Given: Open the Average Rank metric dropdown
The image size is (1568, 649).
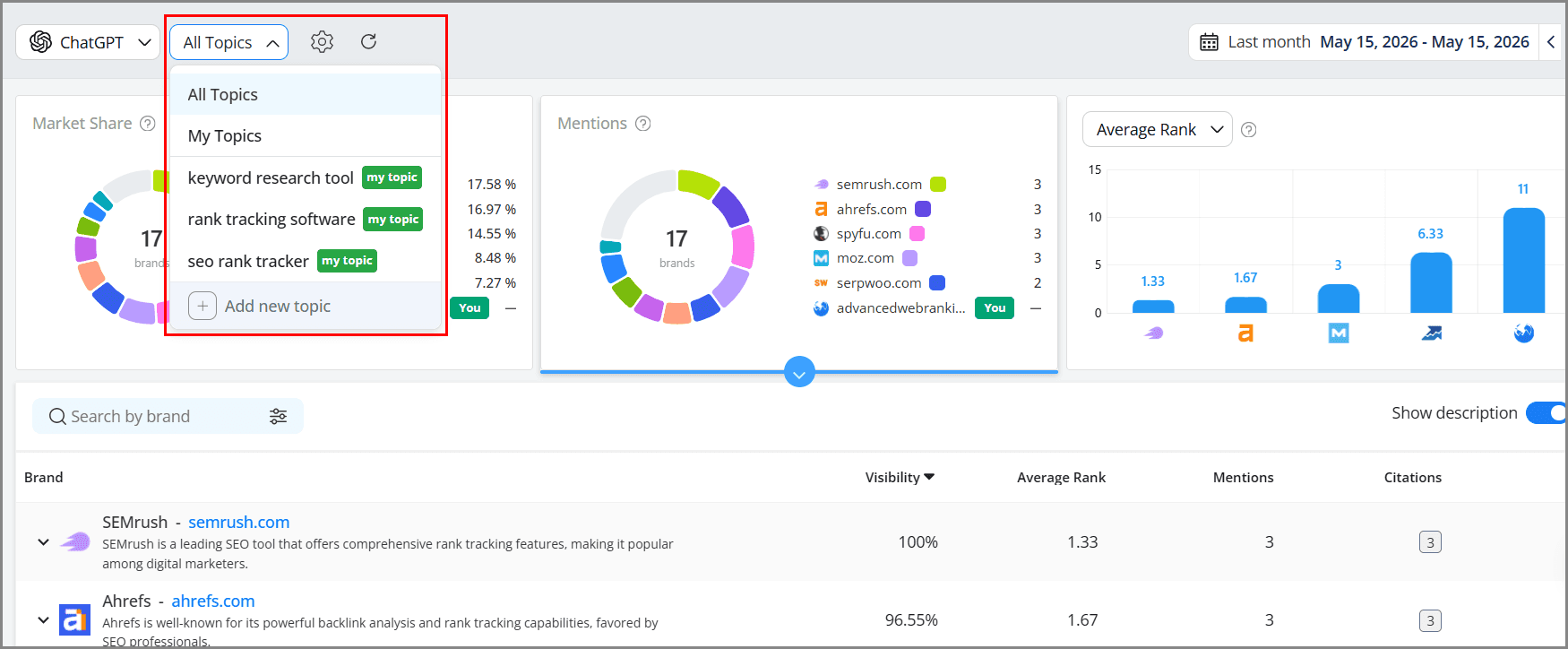Looking at the screenshot, I should pyautogui.click(x=1158, y=130).
